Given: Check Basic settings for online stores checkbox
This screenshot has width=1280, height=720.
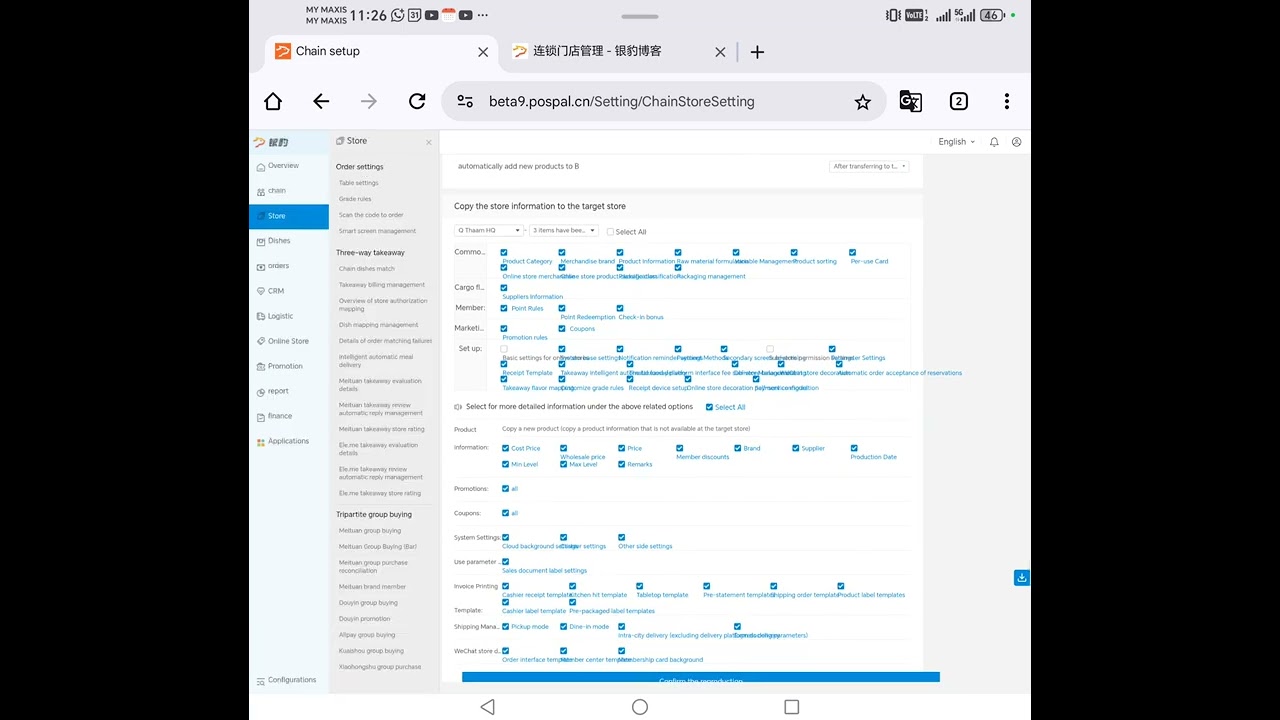Looking at the screenshot, I should (504, 349).
